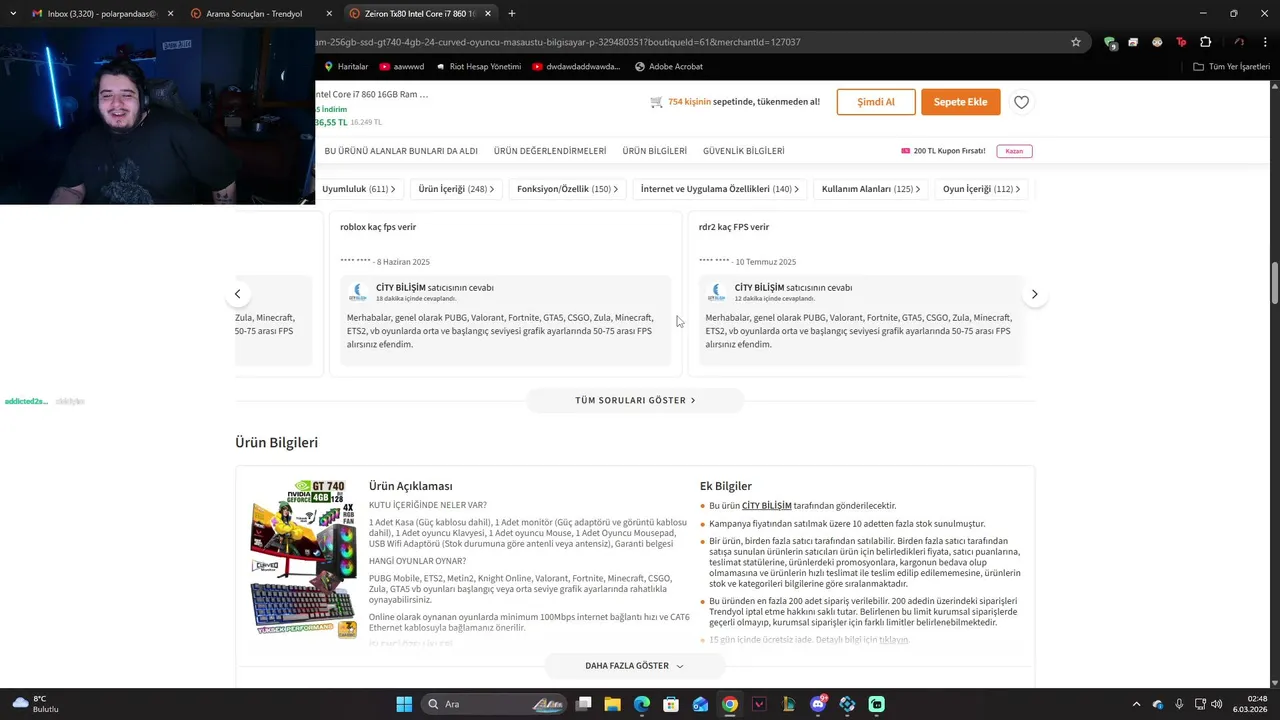Open Riot Hesap Yönetimi bookmark

478,66
